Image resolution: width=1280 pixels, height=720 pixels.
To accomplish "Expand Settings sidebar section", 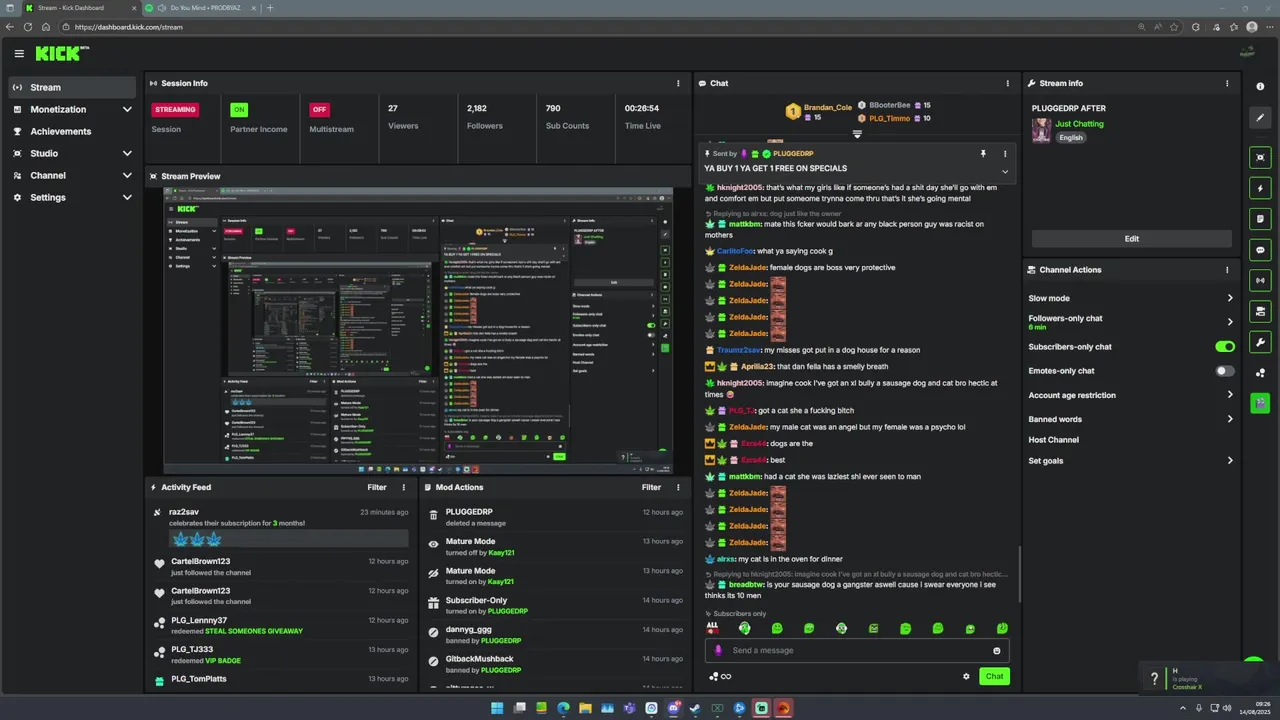I will click(x=127, y=197).
